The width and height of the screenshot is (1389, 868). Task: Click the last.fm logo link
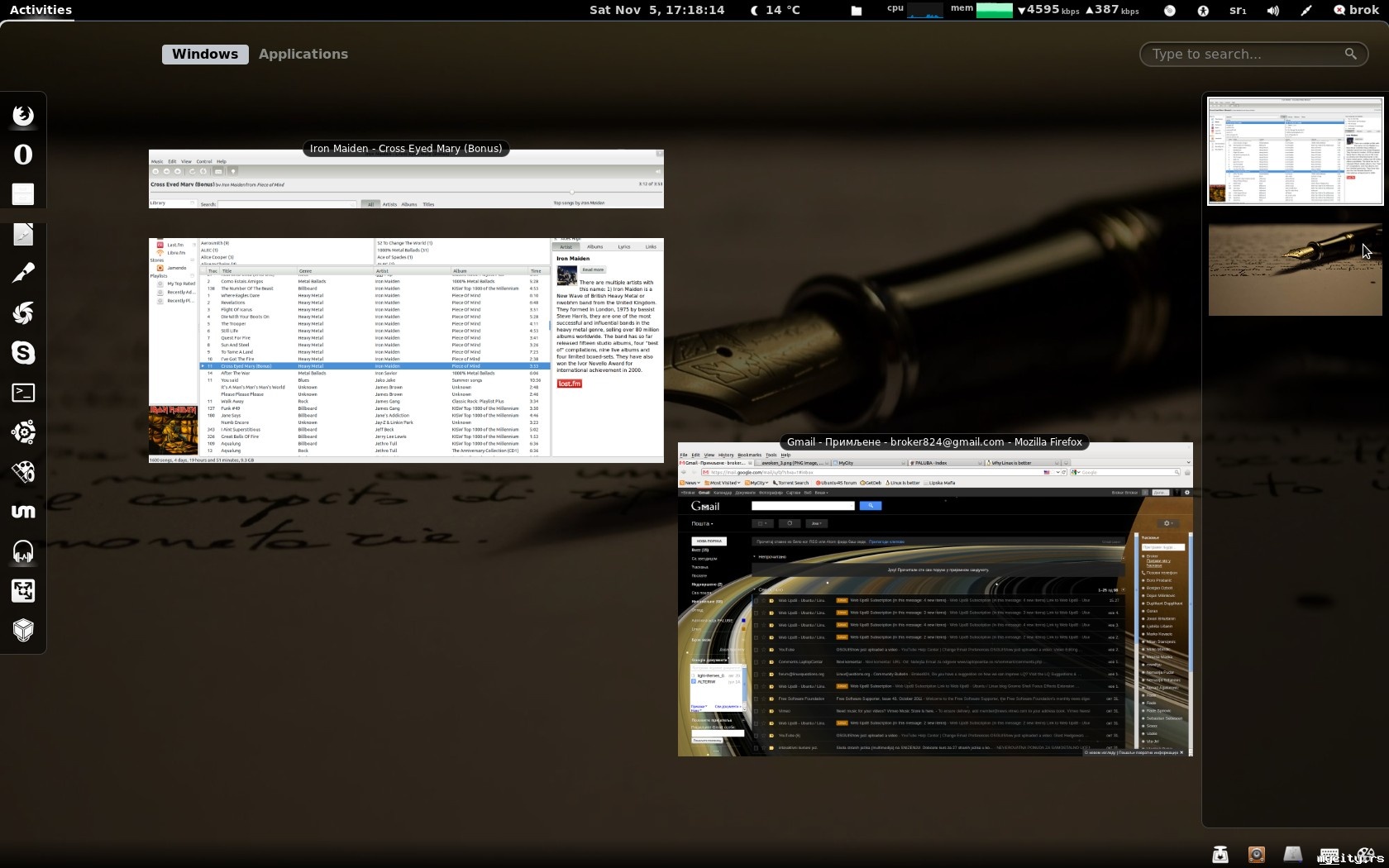click(x=569, y=384)
